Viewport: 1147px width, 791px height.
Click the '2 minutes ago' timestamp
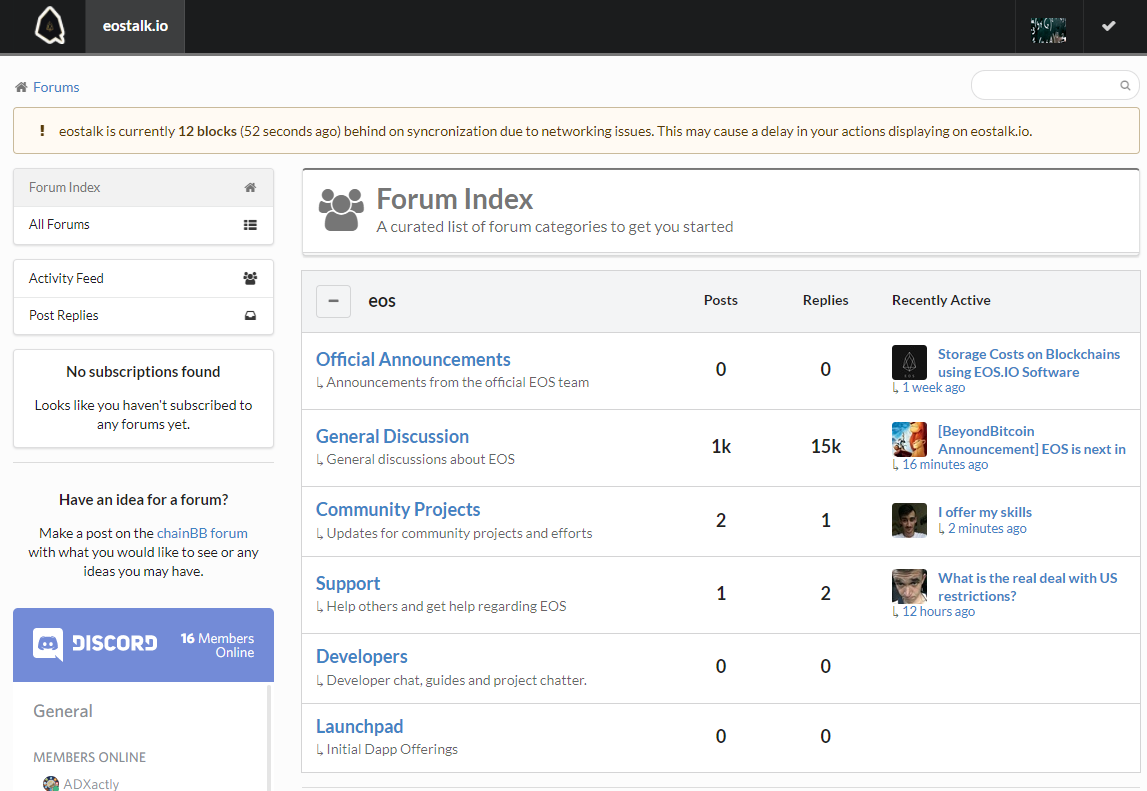pyautogui.click(x=988, y=528)
